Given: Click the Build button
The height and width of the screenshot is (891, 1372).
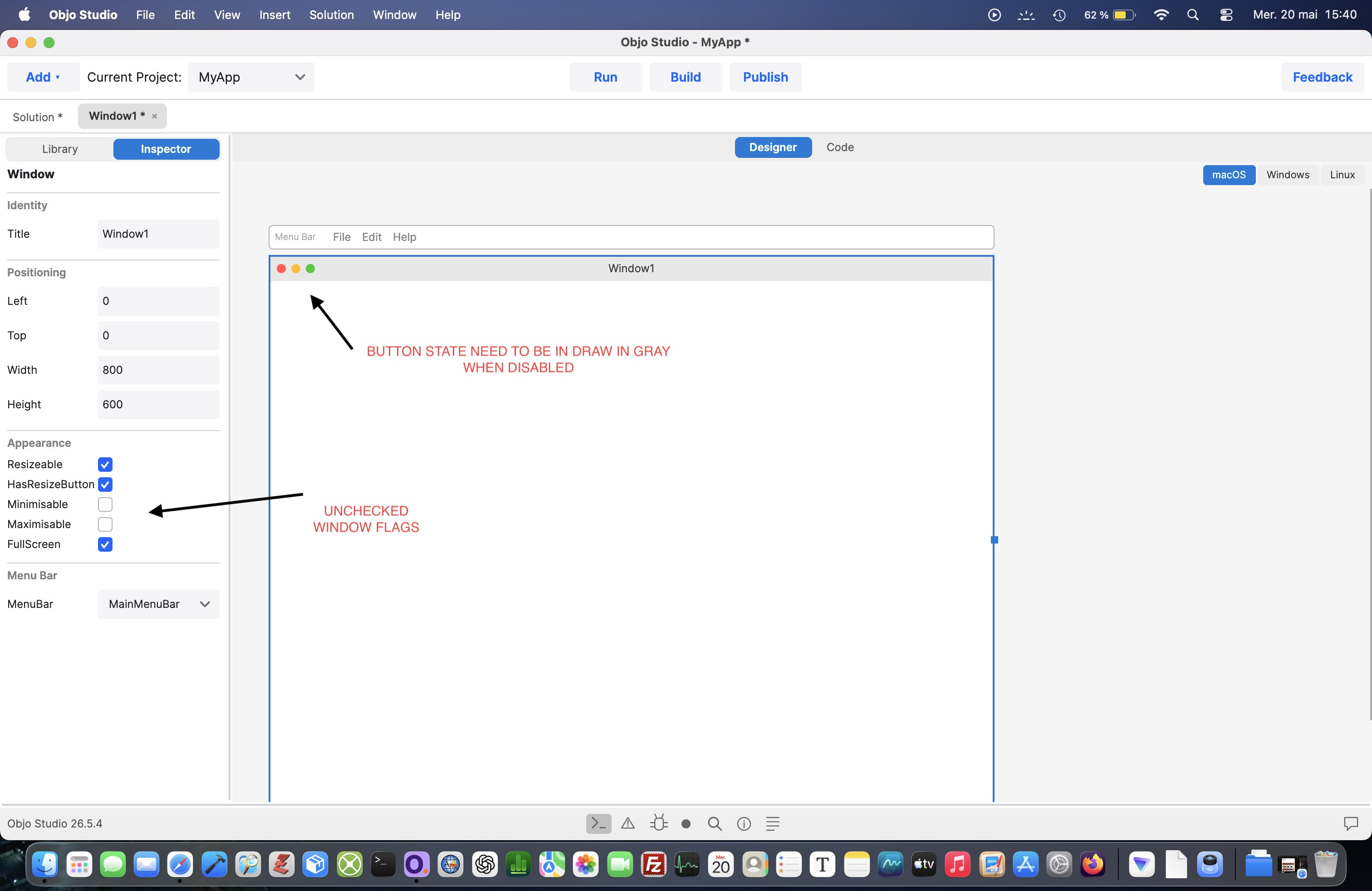Looking at the screenshot, I should point(686,77).
